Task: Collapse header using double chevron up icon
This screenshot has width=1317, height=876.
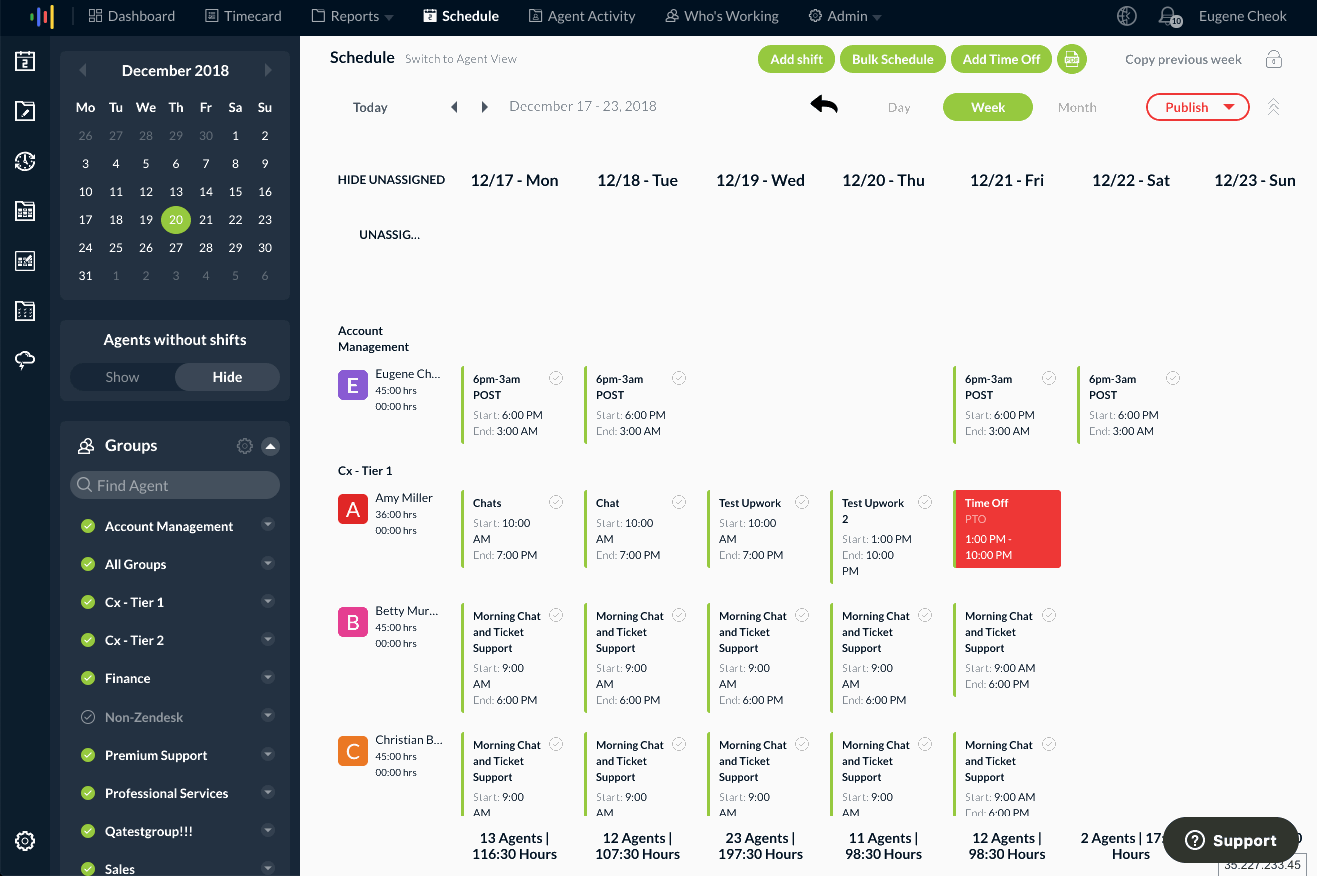Action: [x=1273, y=107]
